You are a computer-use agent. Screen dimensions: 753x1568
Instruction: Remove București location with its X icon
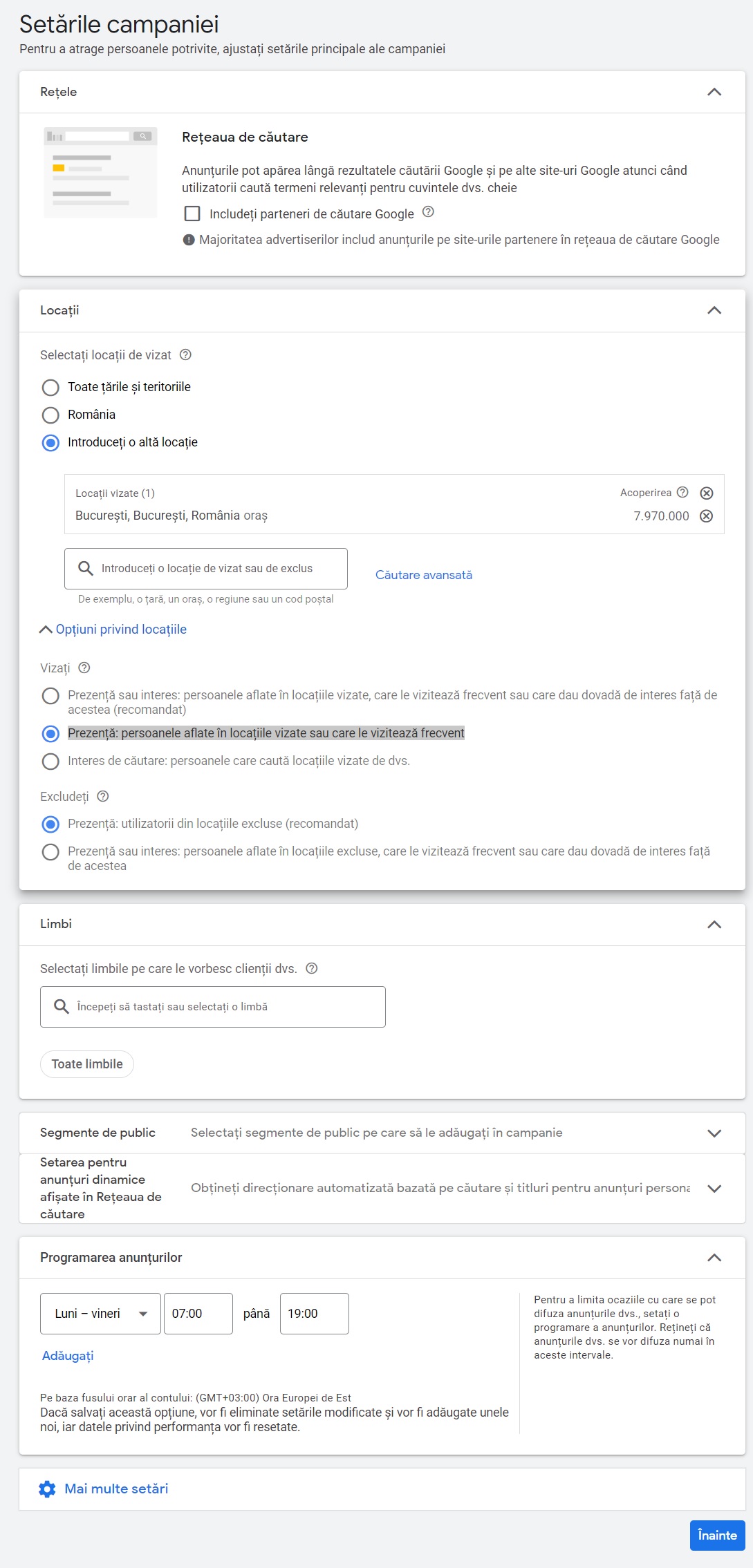(x=706, y=516)
